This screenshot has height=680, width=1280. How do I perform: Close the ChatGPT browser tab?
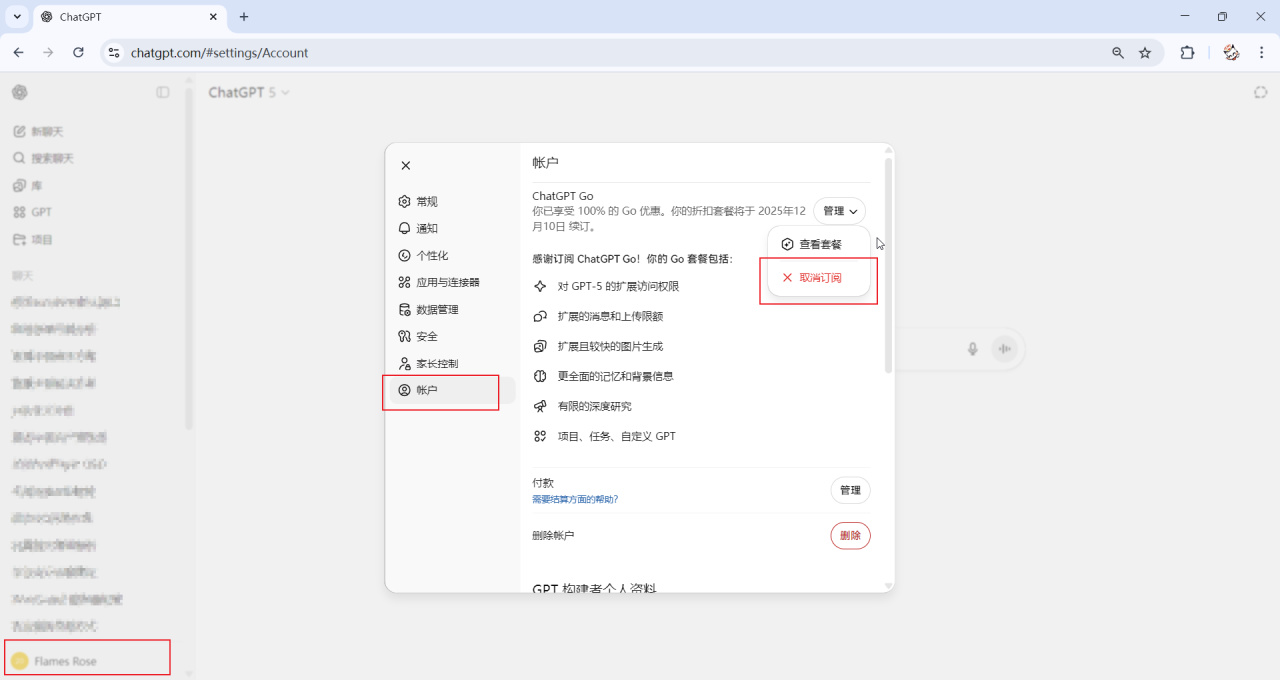coord(213,17)
